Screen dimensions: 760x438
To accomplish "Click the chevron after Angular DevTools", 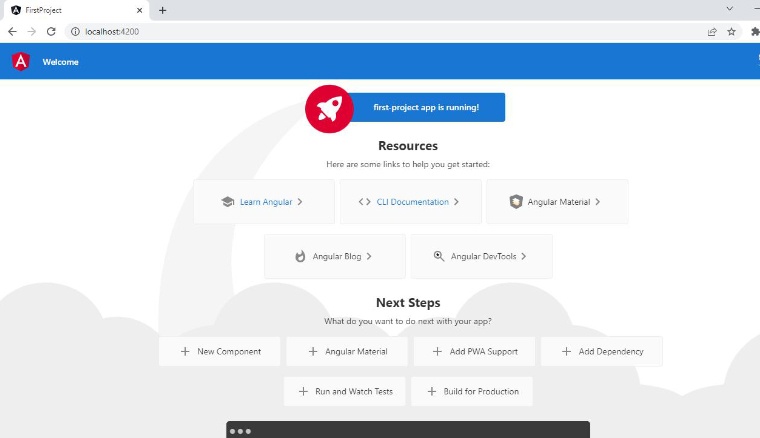I will tap(524, 256).
